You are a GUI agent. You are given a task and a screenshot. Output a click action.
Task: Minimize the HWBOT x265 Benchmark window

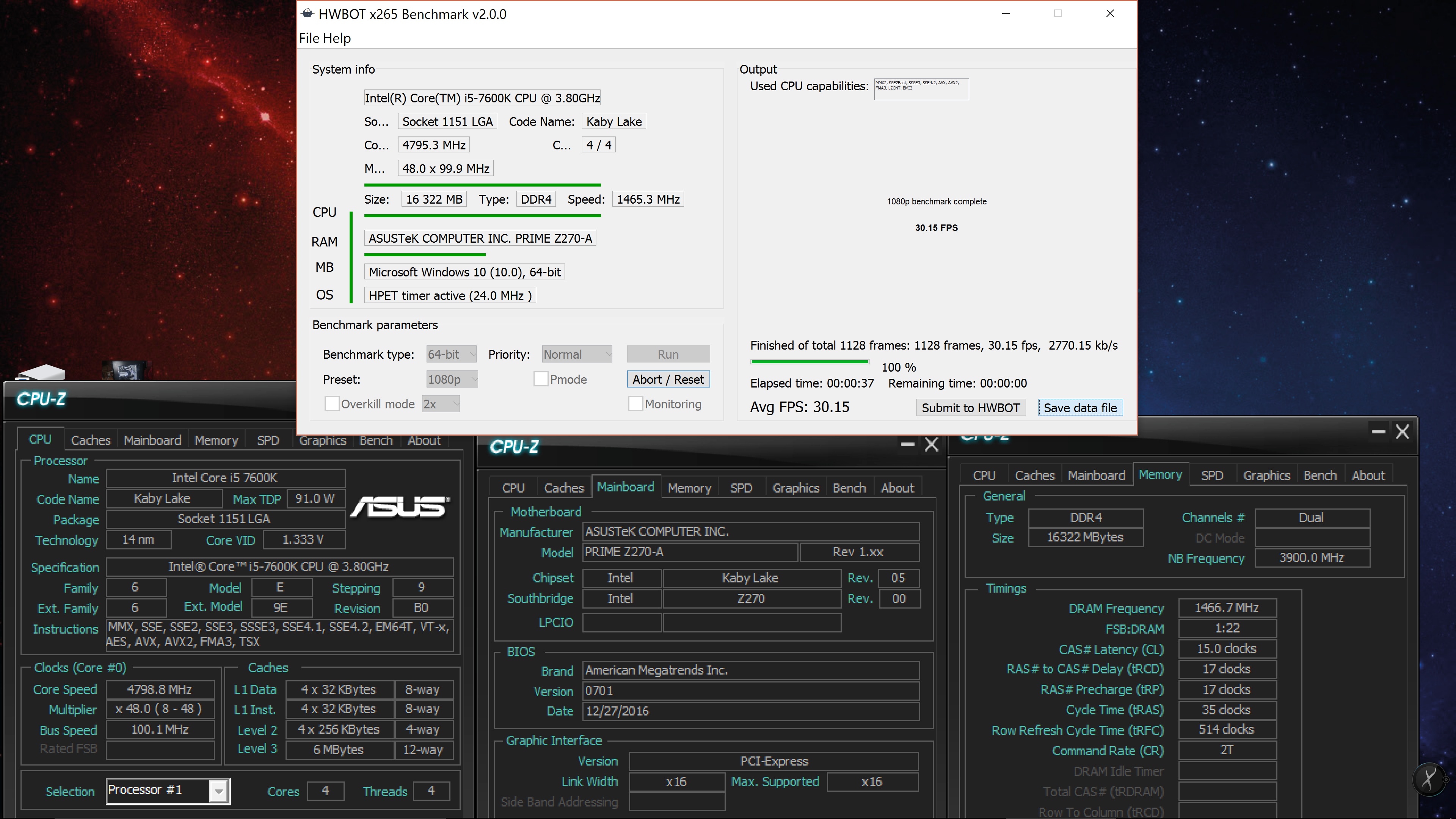pyautogui.click(x=1006, y=14)
